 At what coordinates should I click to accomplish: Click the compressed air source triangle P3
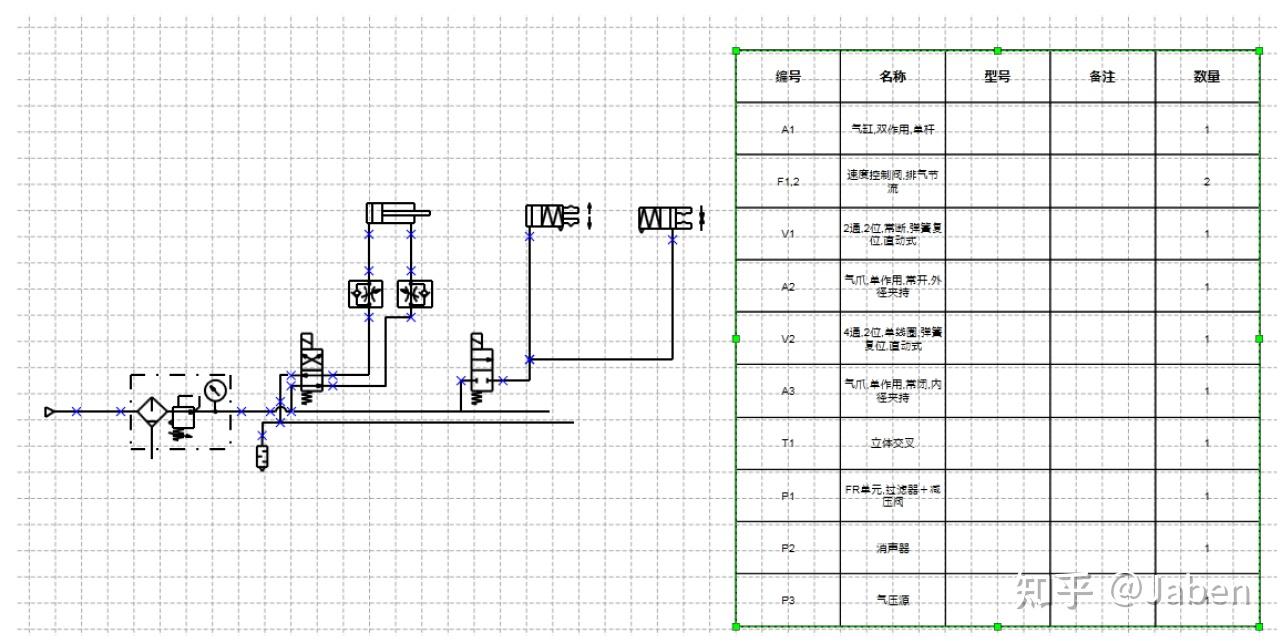pyautogui.click(x=50, y=410)
